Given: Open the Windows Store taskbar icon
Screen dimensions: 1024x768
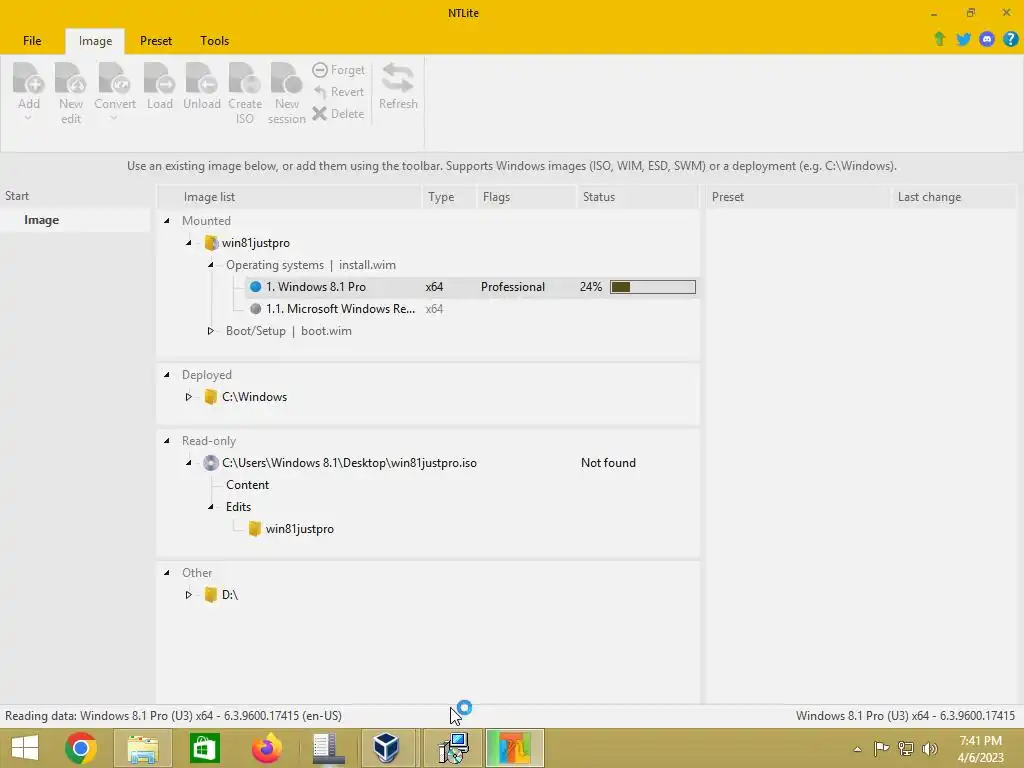Looking at the screenshot, I should point(204,748).
